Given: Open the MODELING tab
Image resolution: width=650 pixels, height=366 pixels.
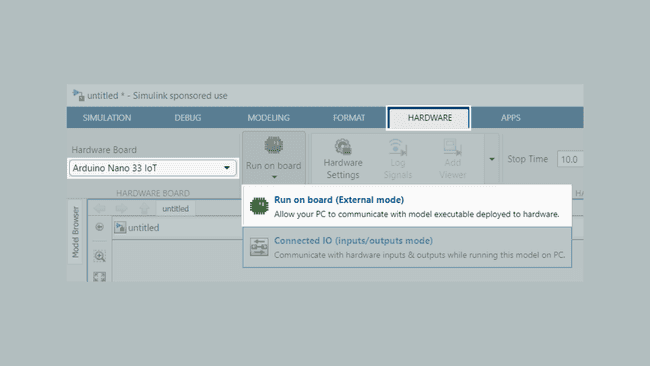Looking at the screenshot, I should [269, 118].
